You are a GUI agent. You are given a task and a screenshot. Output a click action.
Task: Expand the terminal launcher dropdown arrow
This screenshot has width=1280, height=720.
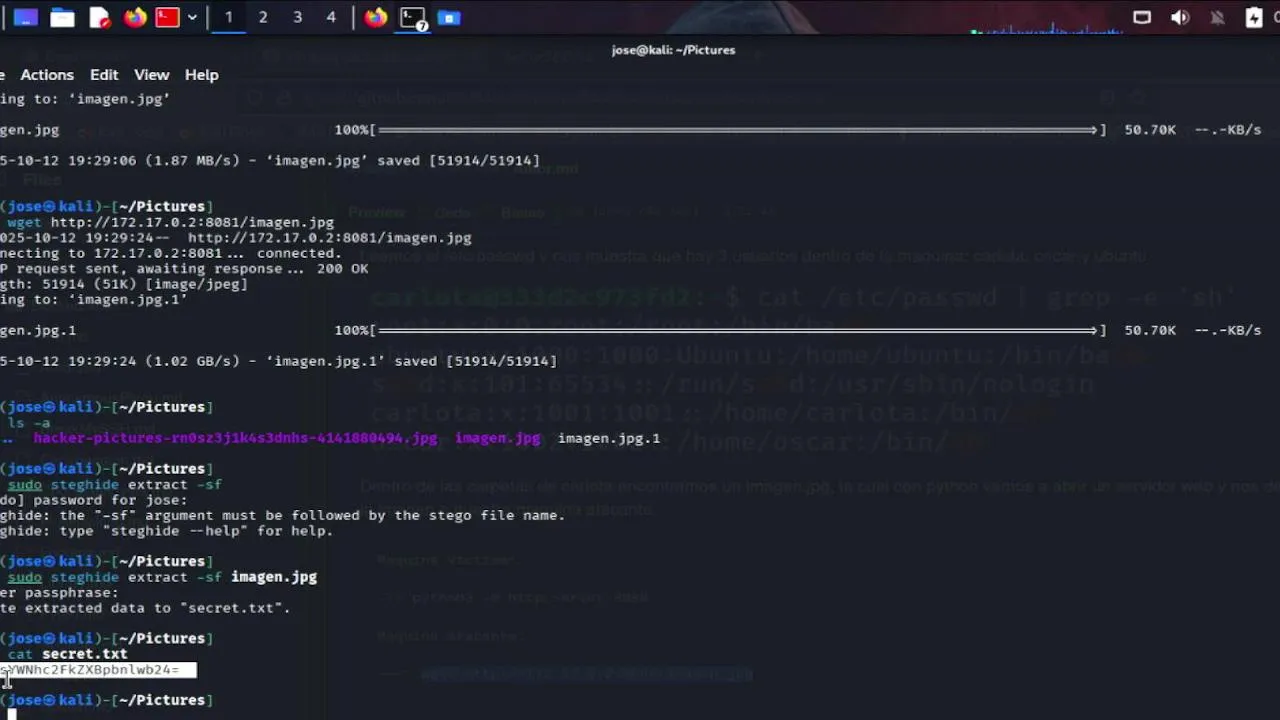coord(192,17)
